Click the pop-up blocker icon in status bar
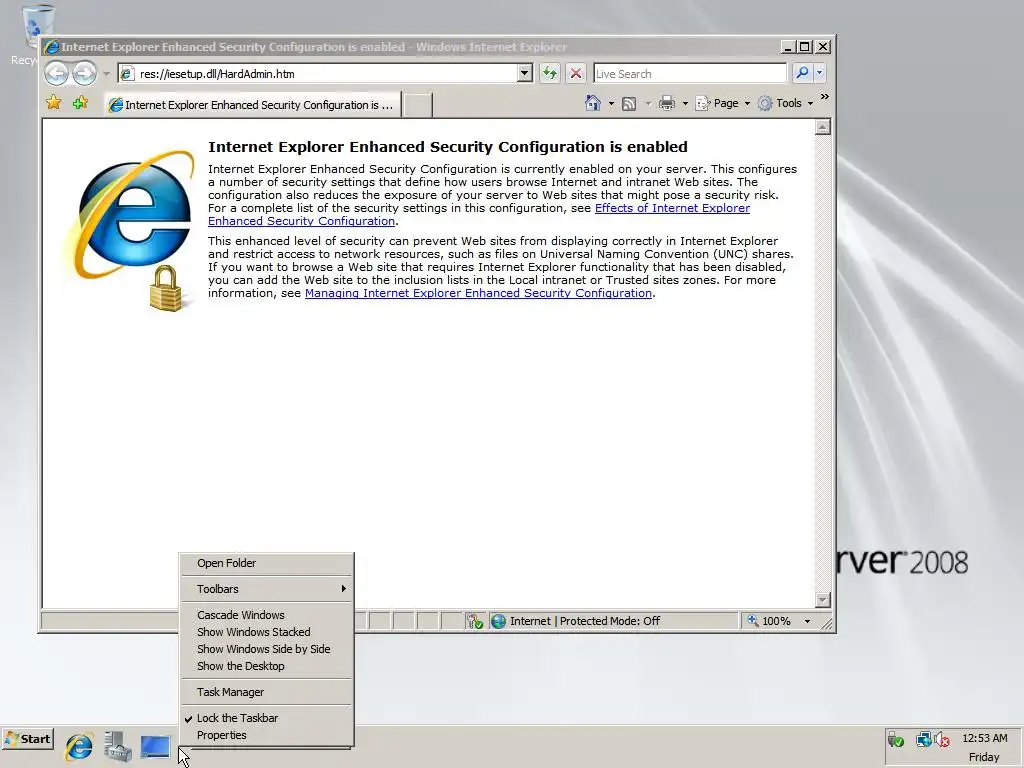The width and height of the screenshot is (1024, 768). coord(475,621)
